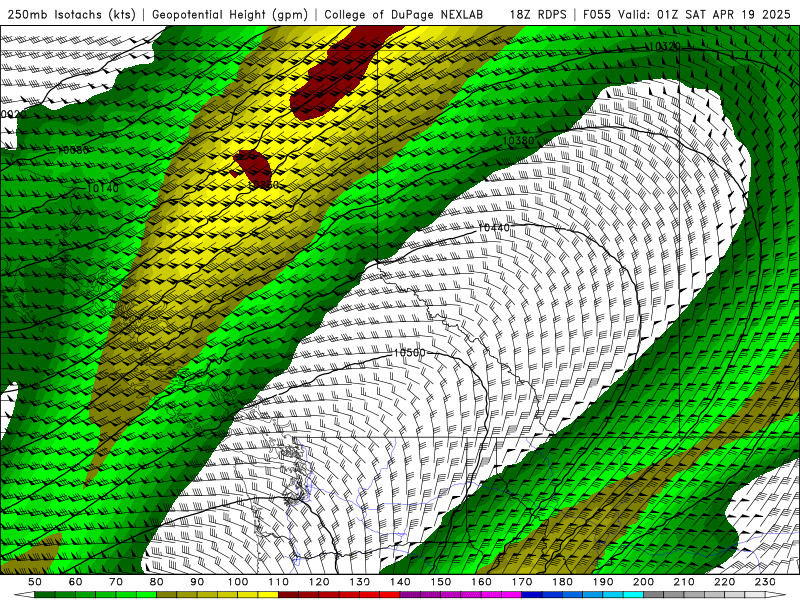
Task: Click the 150 value on the color scale
Action: click(441, 582)
